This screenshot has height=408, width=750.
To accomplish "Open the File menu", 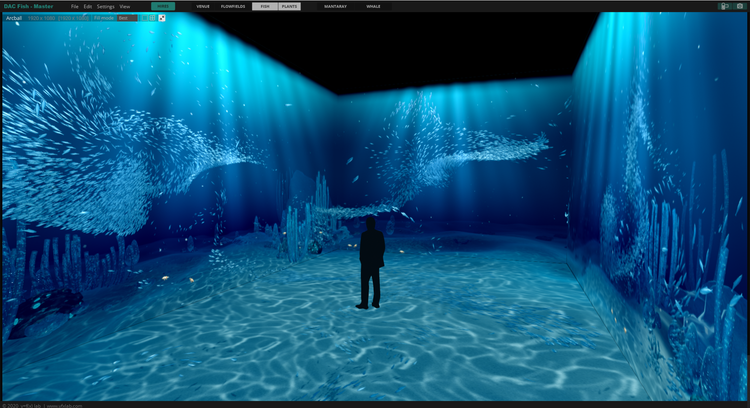I will pyautogui.click(x=75, y=6).
